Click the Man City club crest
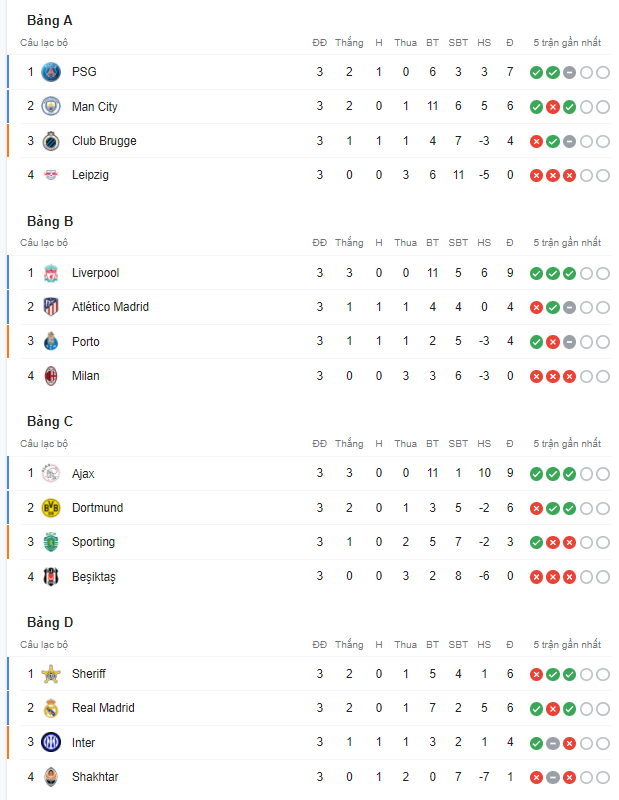This screenshot has width=619, height=800. click(51, 107)
